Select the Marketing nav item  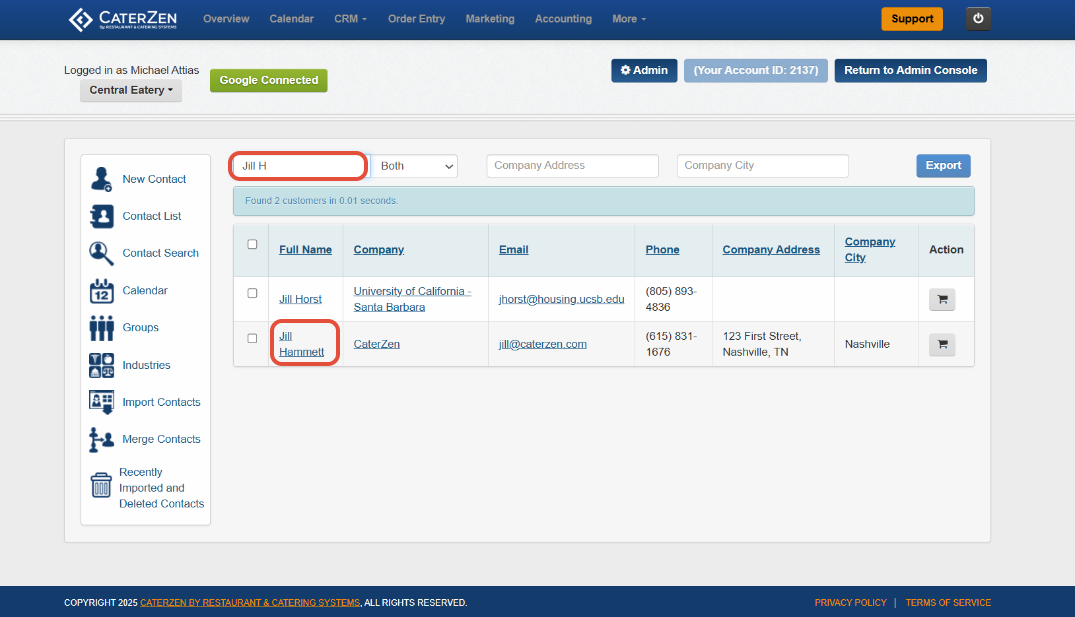(x=490, y=19)
